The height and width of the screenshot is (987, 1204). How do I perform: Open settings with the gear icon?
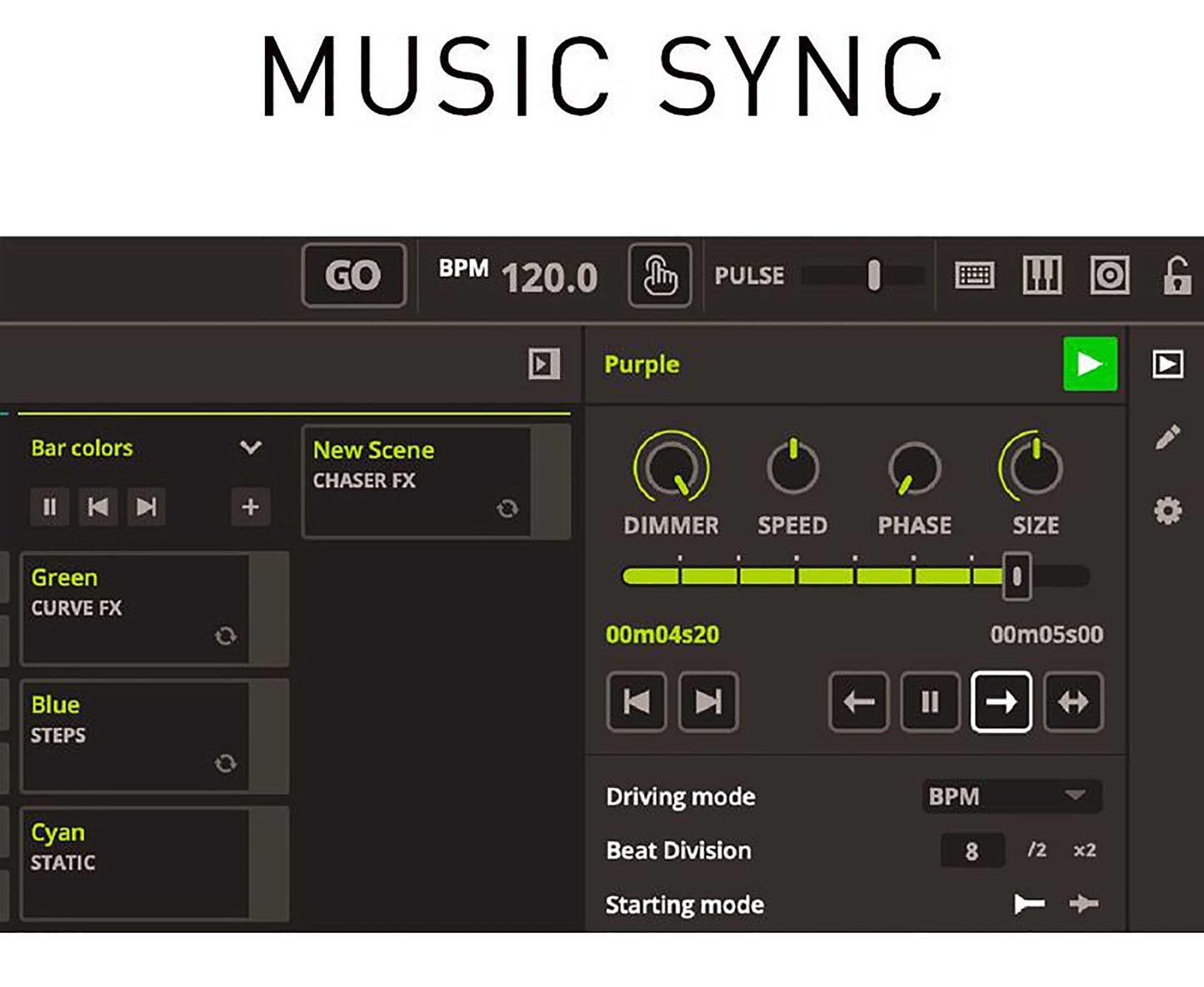[x=1167, y=510]
